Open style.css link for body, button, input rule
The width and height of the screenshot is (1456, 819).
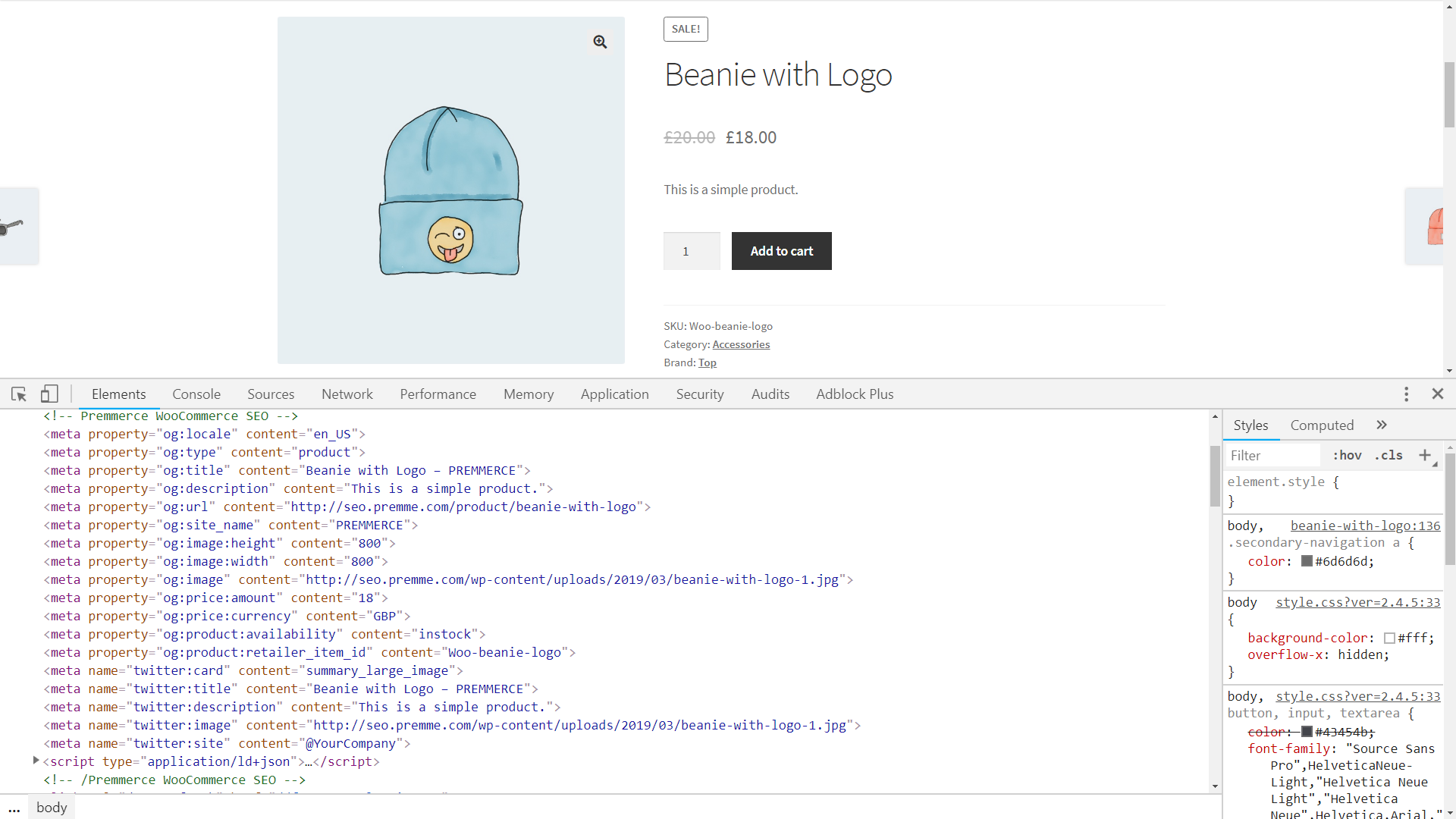coord(1357,696)
